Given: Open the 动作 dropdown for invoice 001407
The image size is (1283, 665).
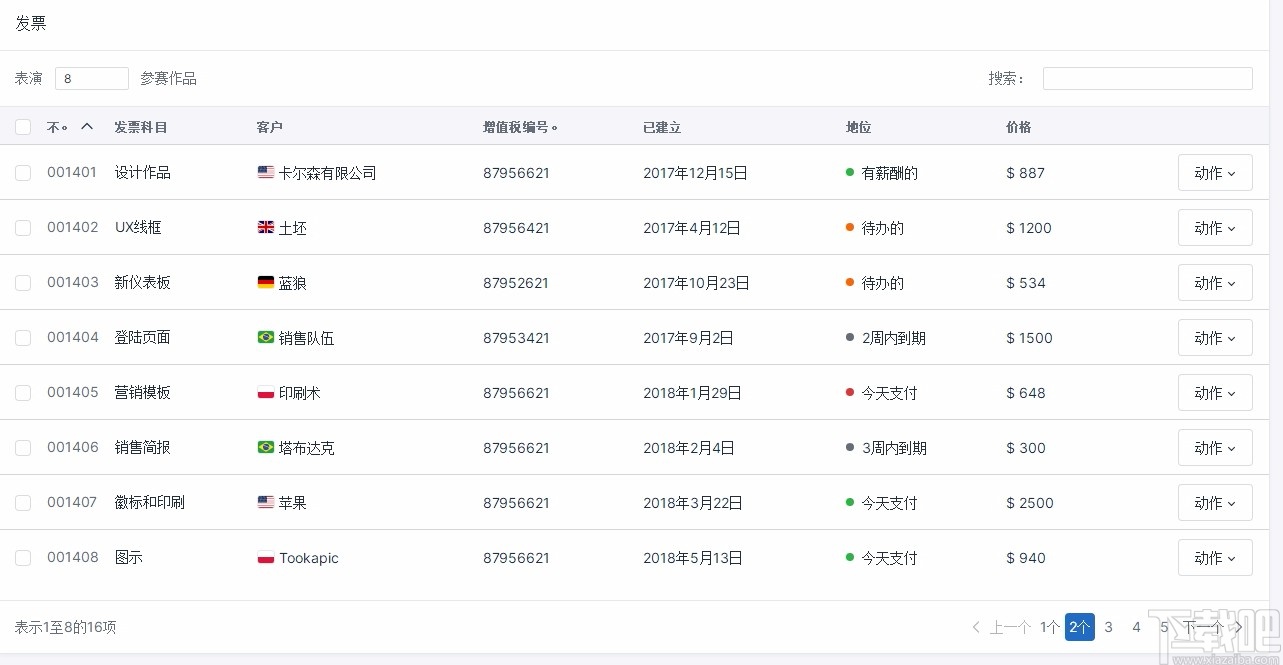Looking at the screenshot, I should click(x=1215, y=502).
